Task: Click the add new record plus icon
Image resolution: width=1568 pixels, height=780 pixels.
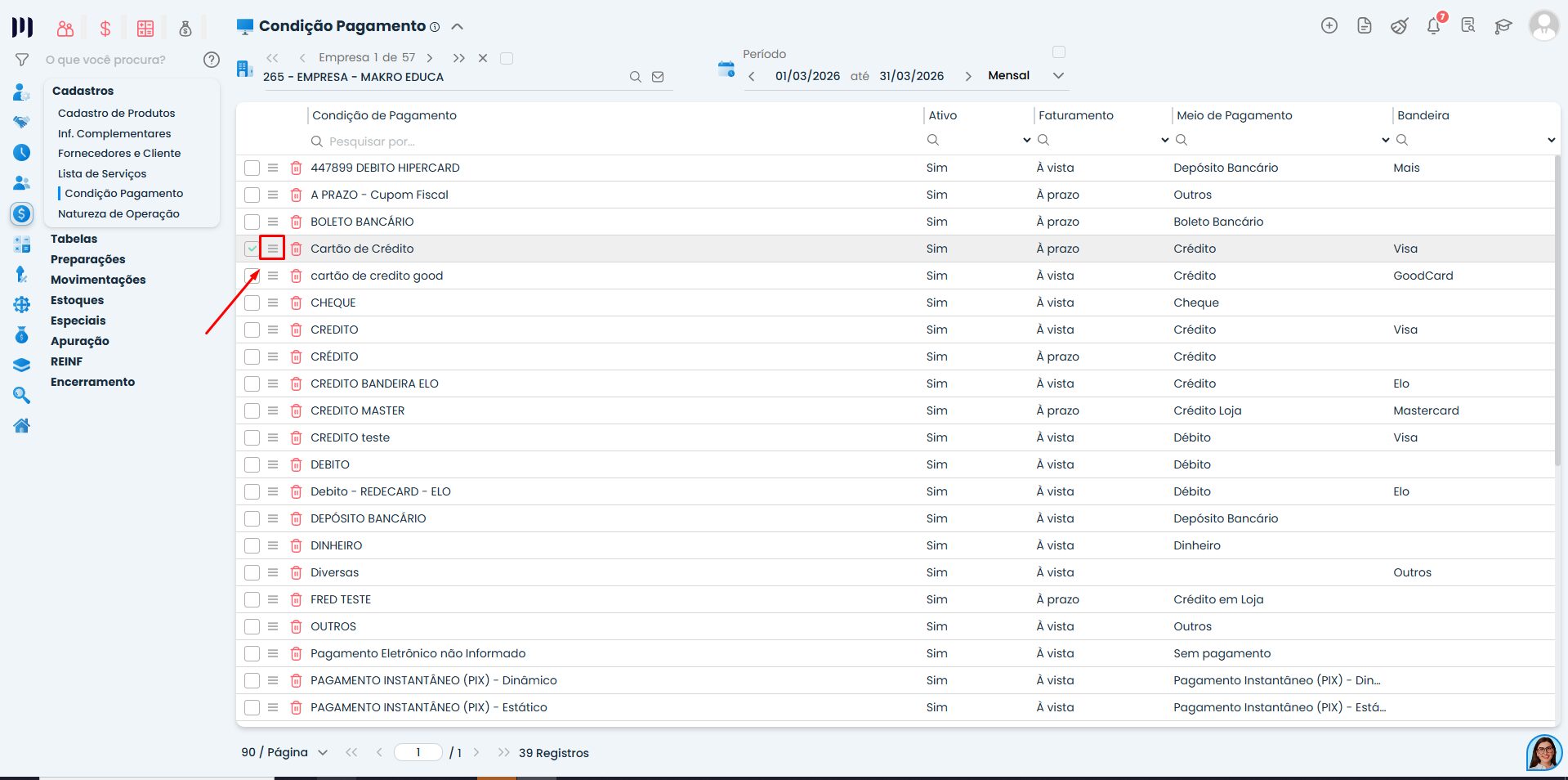Action: 1329,26
